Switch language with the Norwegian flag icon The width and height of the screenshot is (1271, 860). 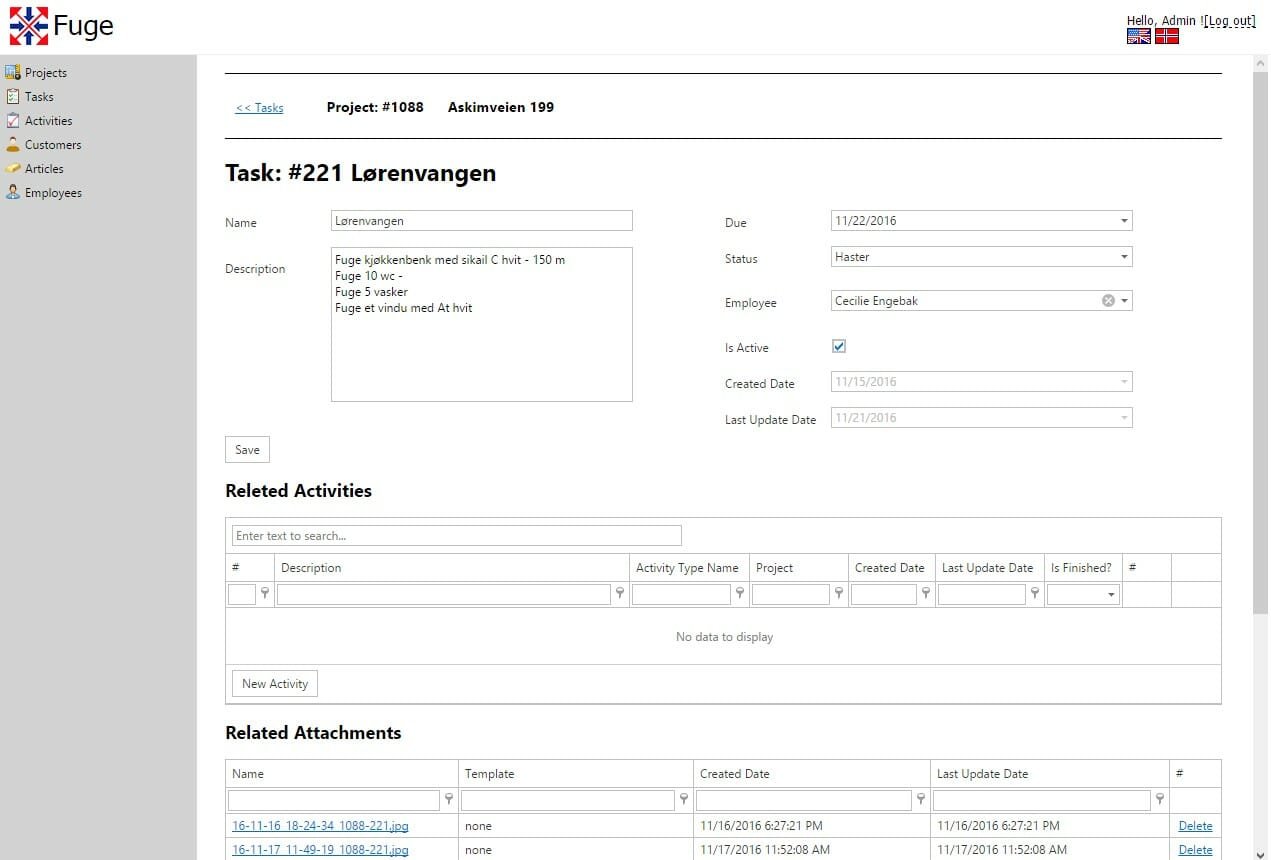(1166, 36)
